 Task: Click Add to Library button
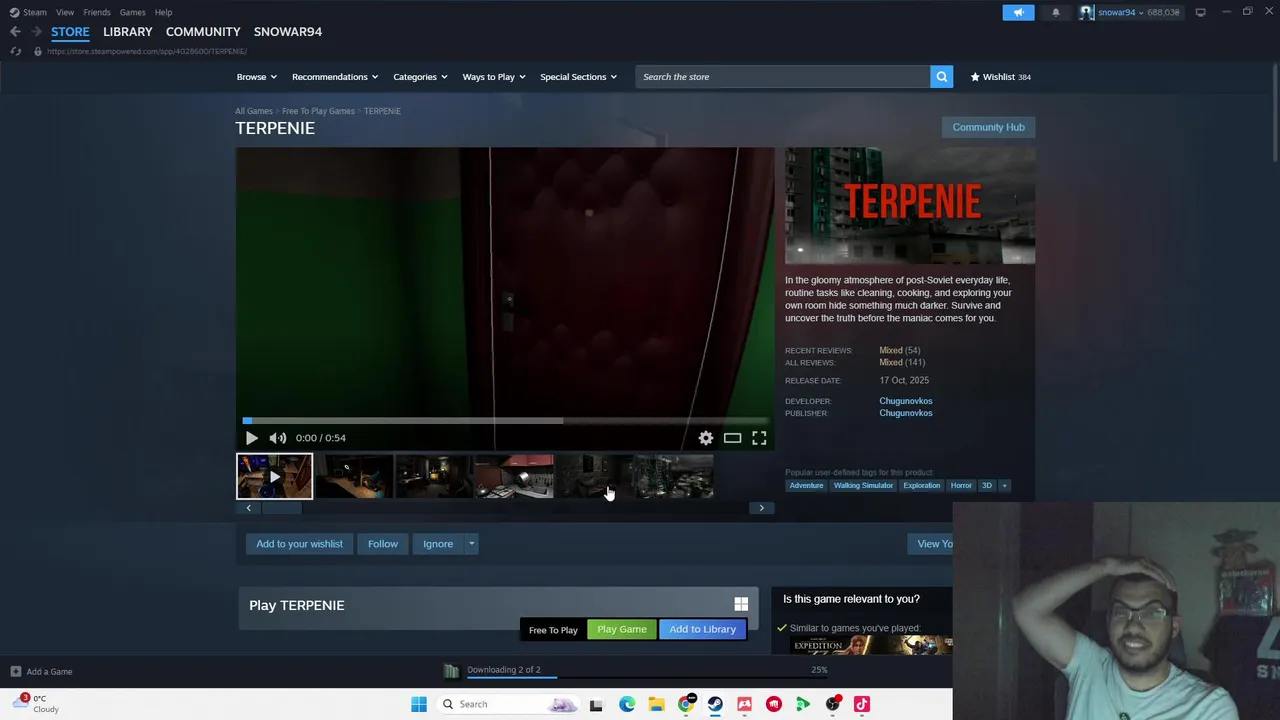pyautogui.click(x=702, y=629)
